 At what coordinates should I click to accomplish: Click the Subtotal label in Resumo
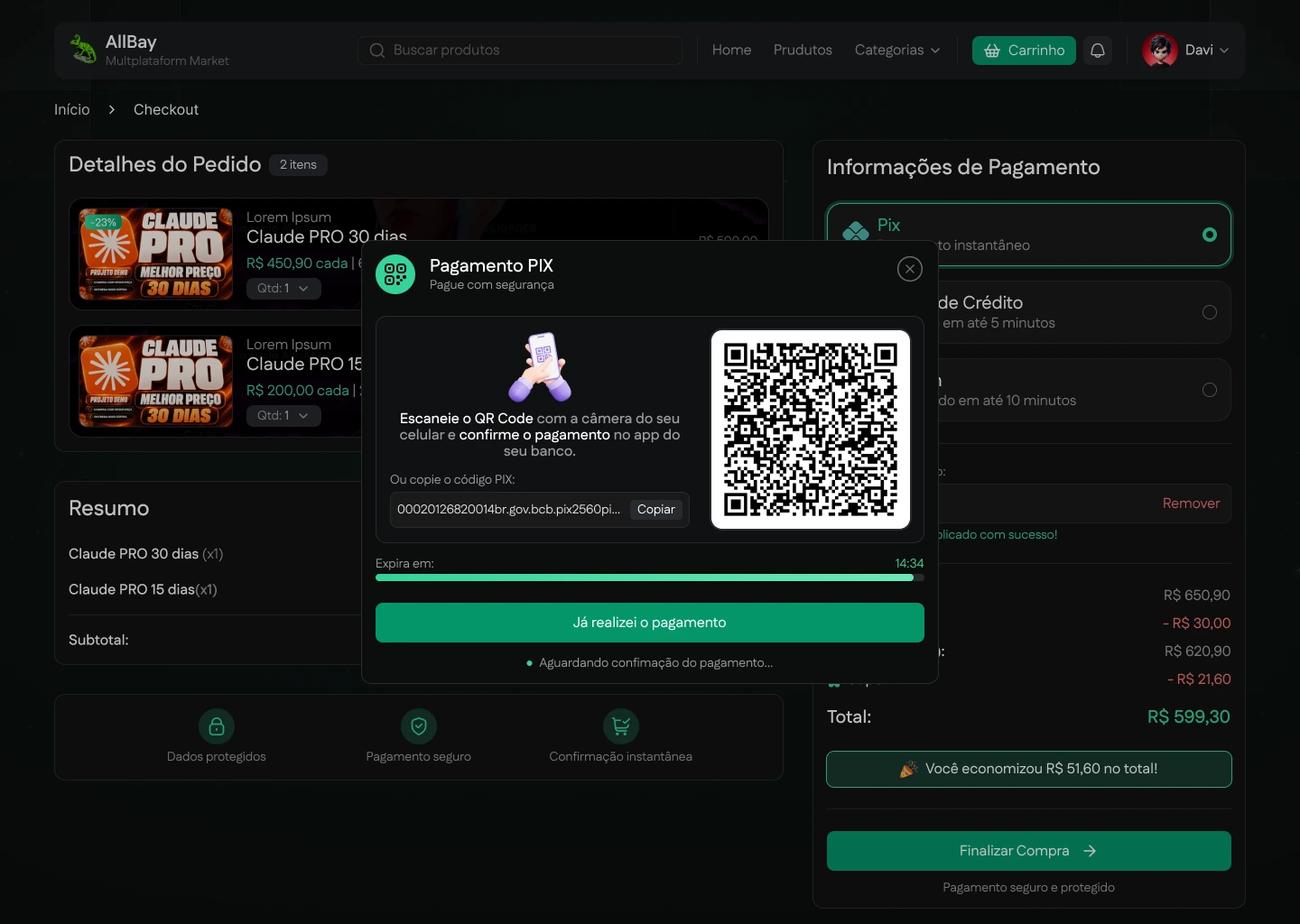coord(98,640)
